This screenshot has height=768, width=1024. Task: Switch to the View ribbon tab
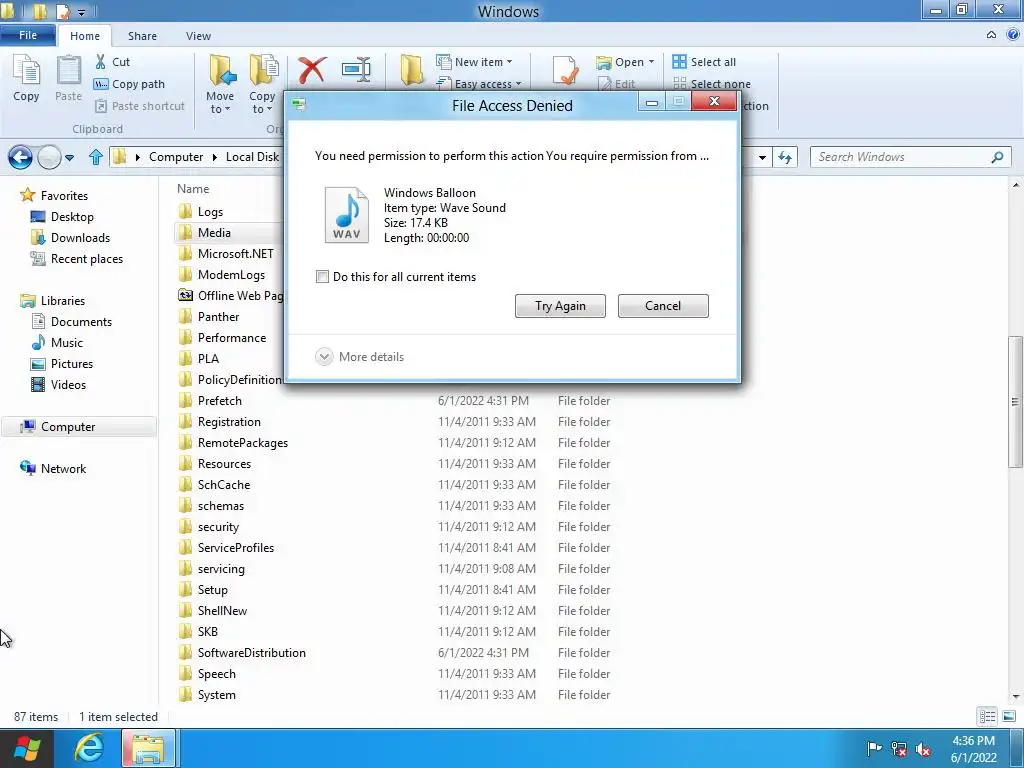pyautogui.click(x=198, y=36)
